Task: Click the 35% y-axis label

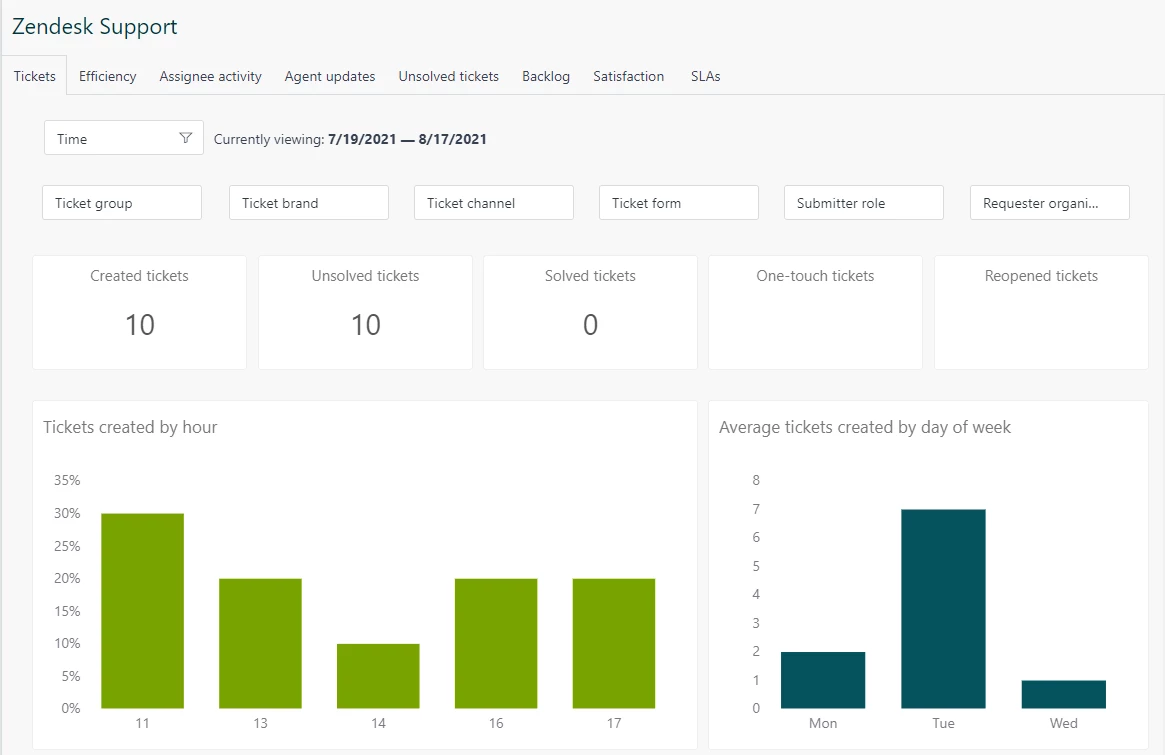Action: tap(67, 480)
